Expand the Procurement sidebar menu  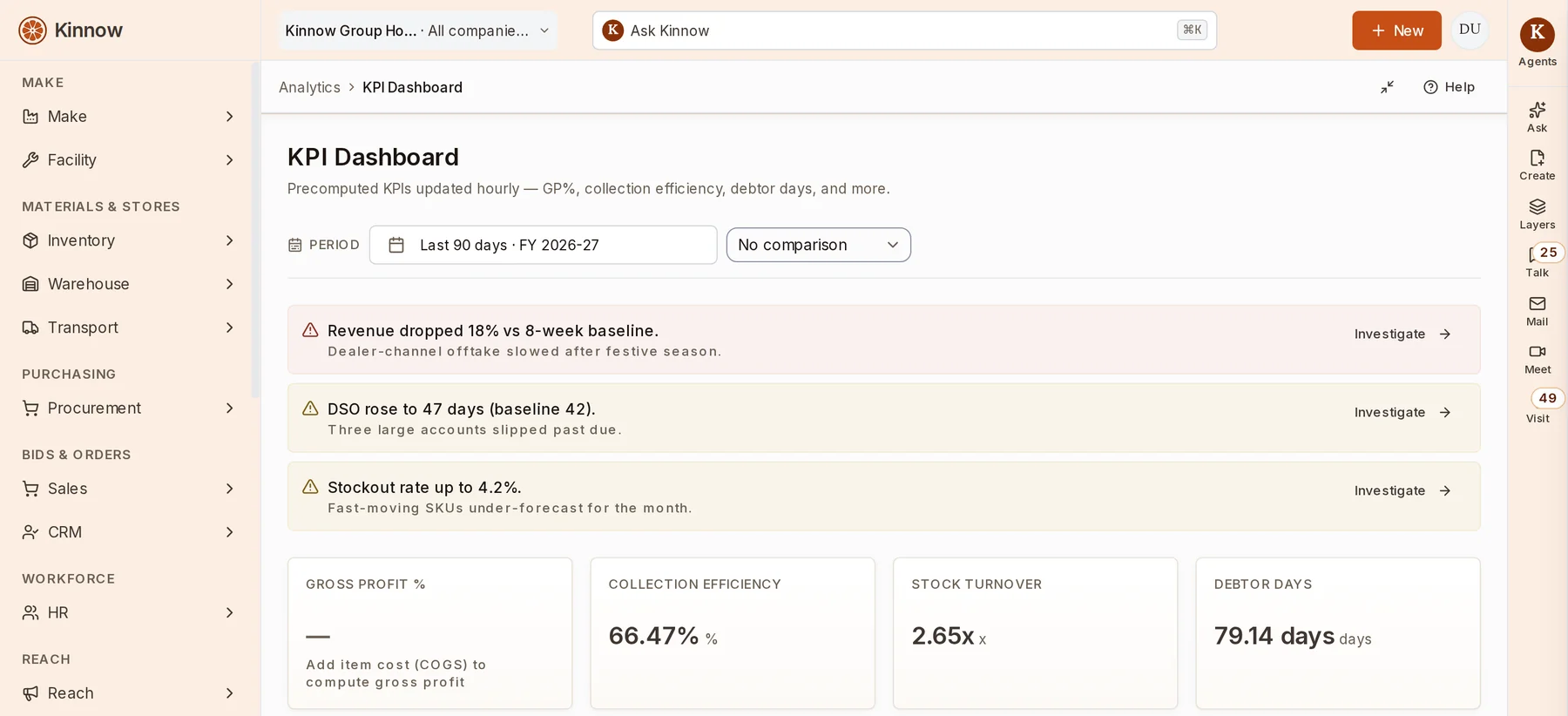tap(128, 408)
